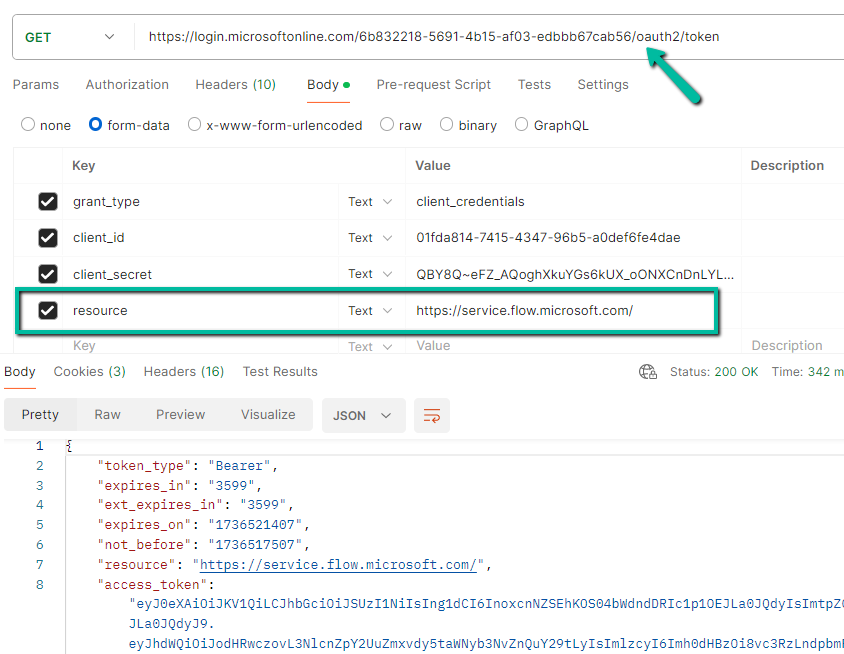Click the wrap lines icon in response toolbar

point(432,415)
